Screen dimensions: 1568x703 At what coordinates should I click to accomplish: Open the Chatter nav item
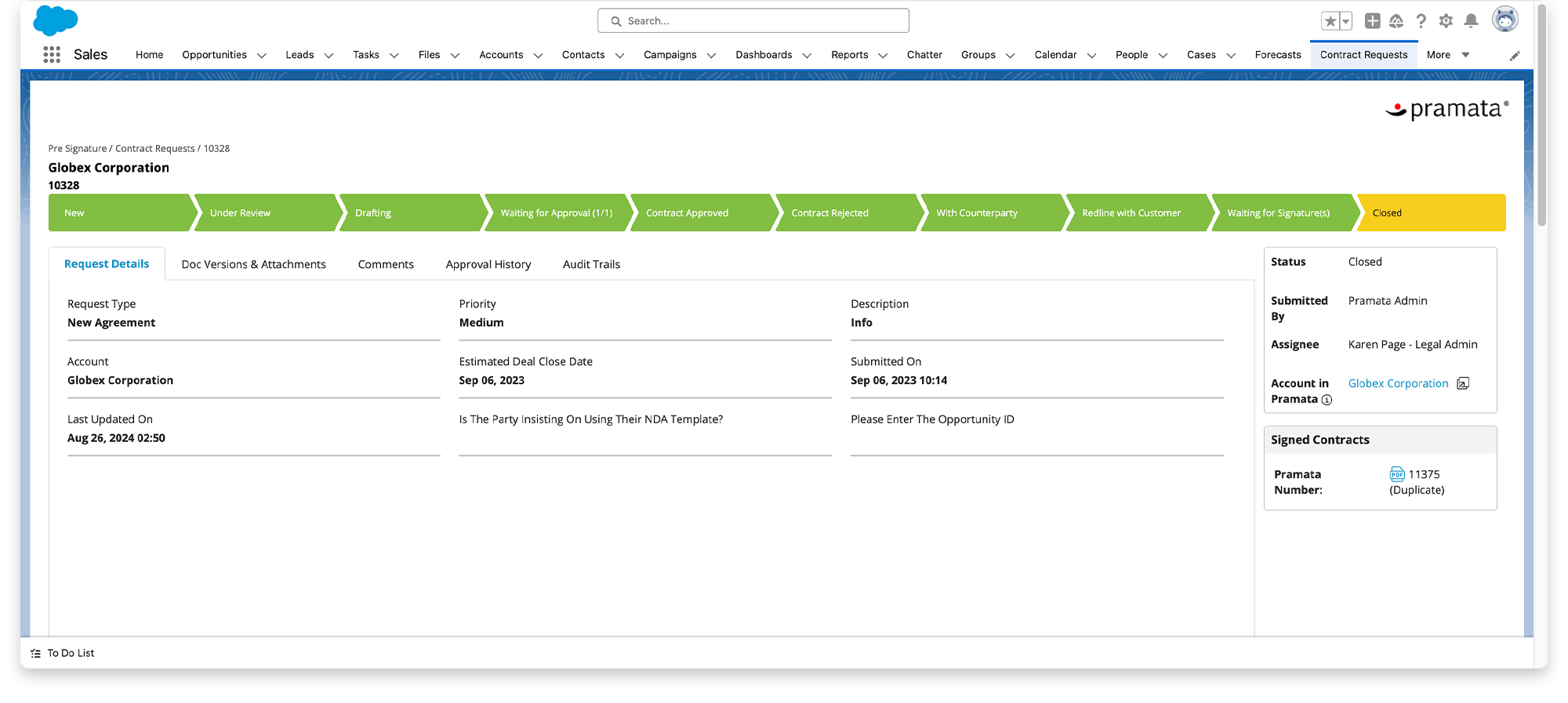[x=924, y=55]
